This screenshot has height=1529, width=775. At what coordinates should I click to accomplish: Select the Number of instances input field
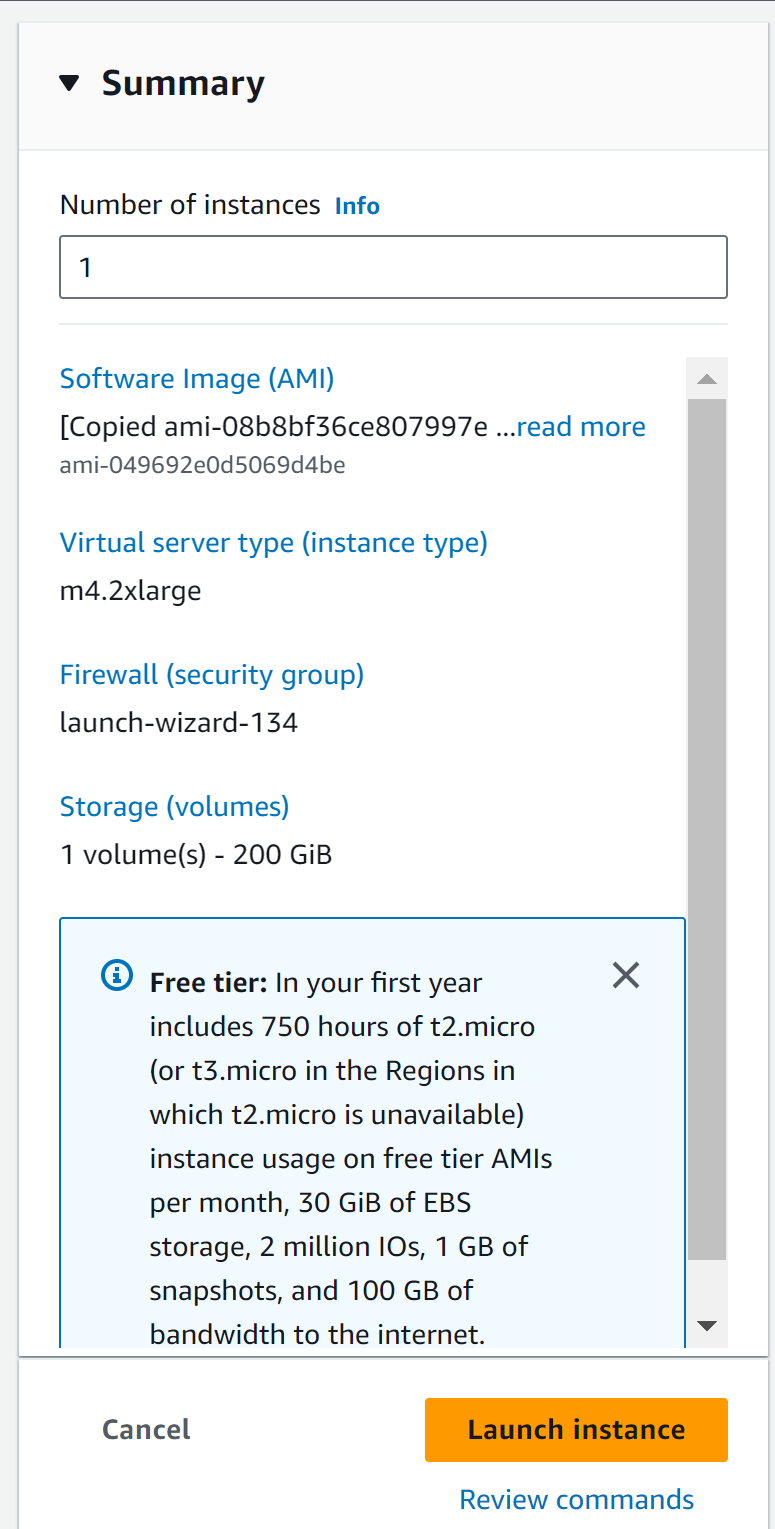tap(393, 267)
